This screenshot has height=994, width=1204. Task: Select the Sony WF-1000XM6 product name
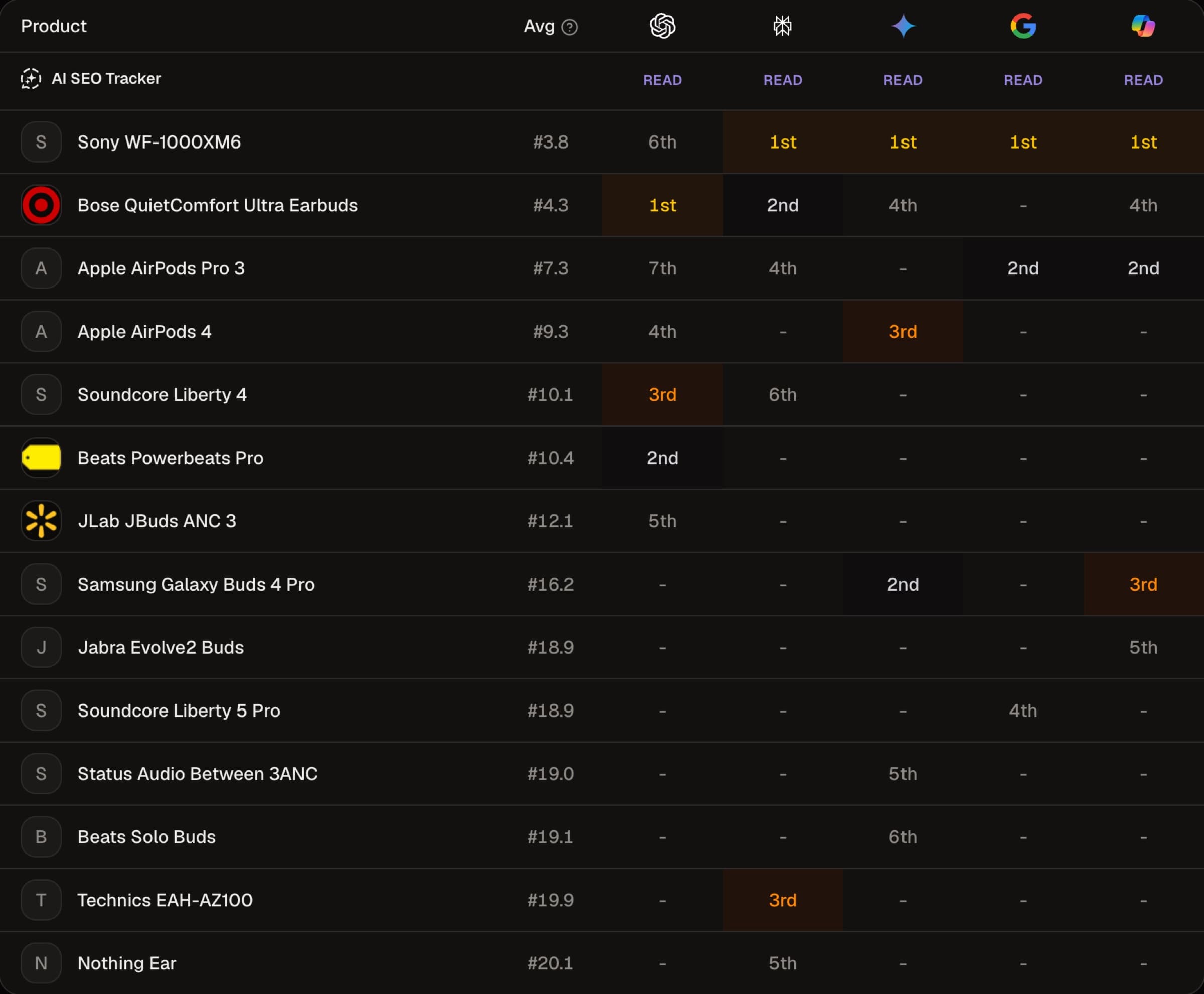[159, 142]
